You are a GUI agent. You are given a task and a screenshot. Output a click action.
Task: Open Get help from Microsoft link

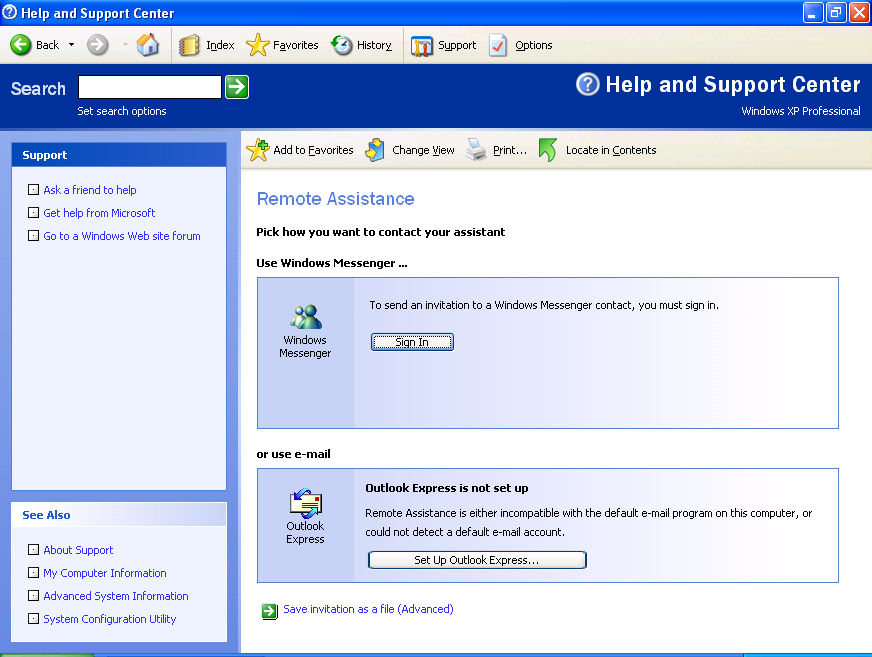pyautogui.click(x=99, y=213)
